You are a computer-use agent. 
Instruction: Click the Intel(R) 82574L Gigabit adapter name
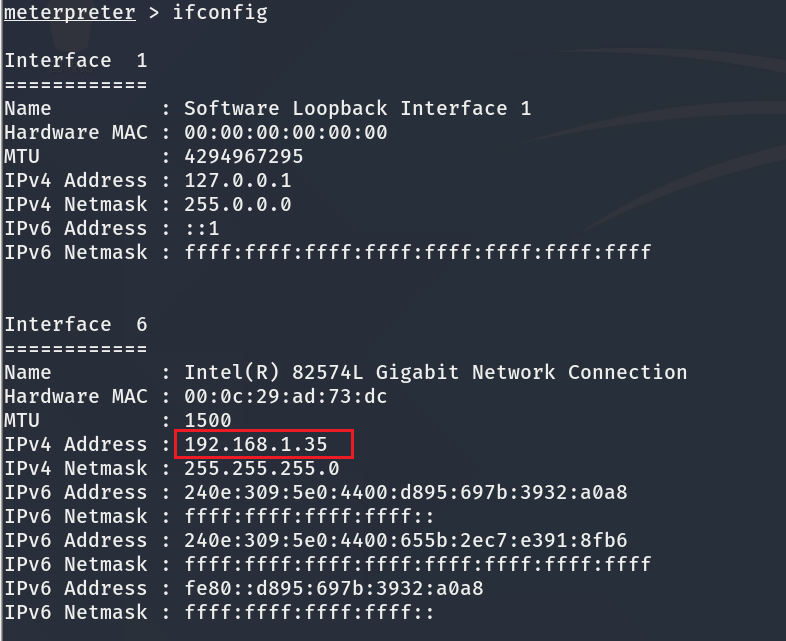[435, 372]
